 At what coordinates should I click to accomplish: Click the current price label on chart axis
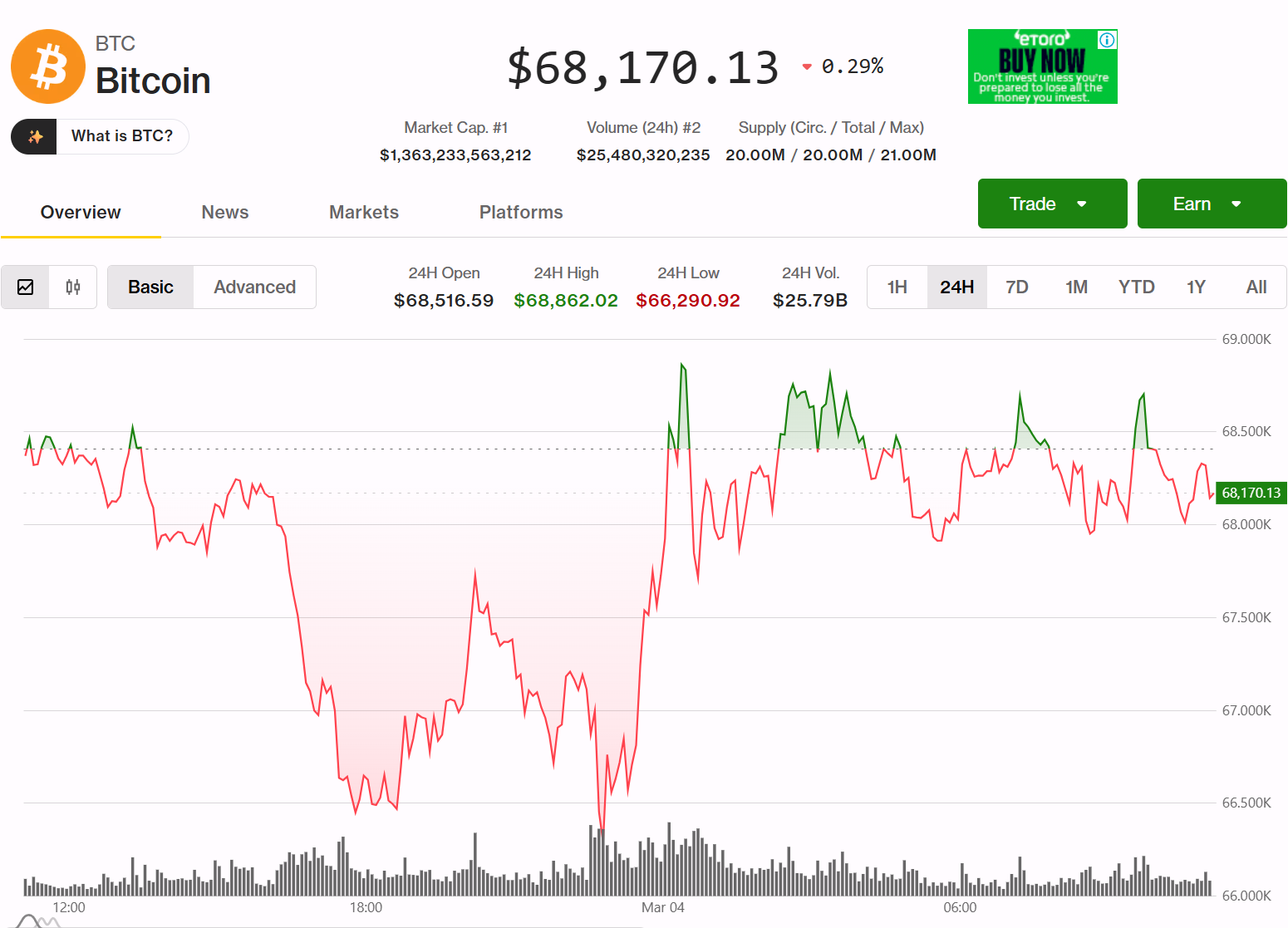1251,493
